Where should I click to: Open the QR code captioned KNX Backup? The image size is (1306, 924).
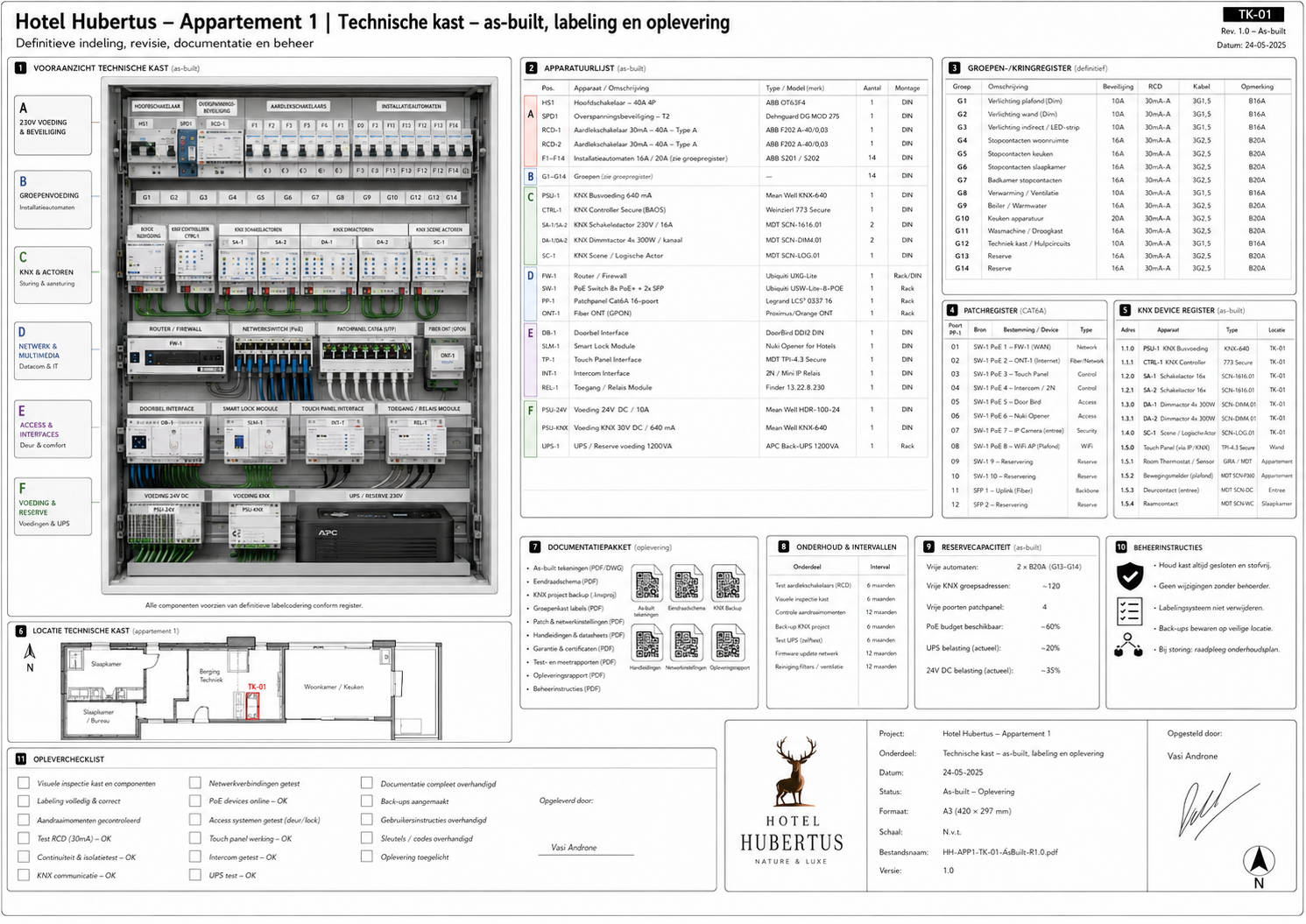pyautogui.click(x=727, y=583)
